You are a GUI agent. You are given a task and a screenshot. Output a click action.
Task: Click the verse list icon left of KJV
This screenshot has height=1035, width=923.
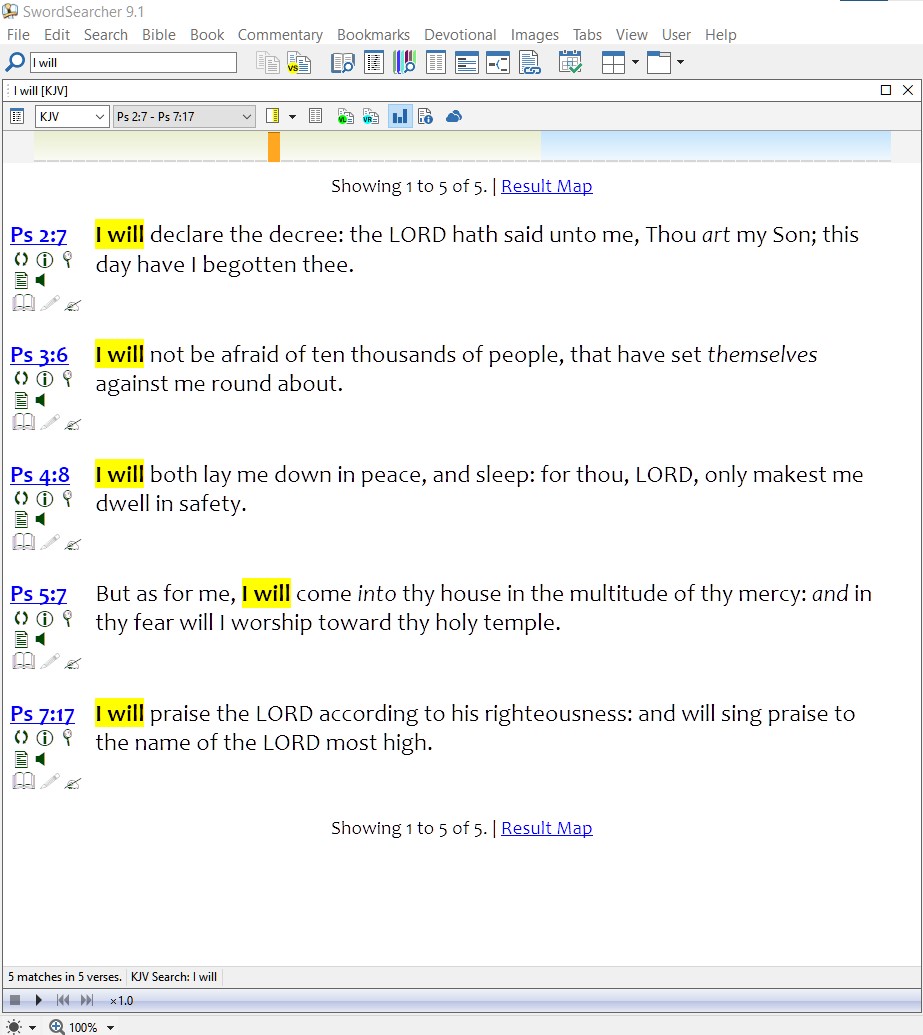click(x=17, y=117)
